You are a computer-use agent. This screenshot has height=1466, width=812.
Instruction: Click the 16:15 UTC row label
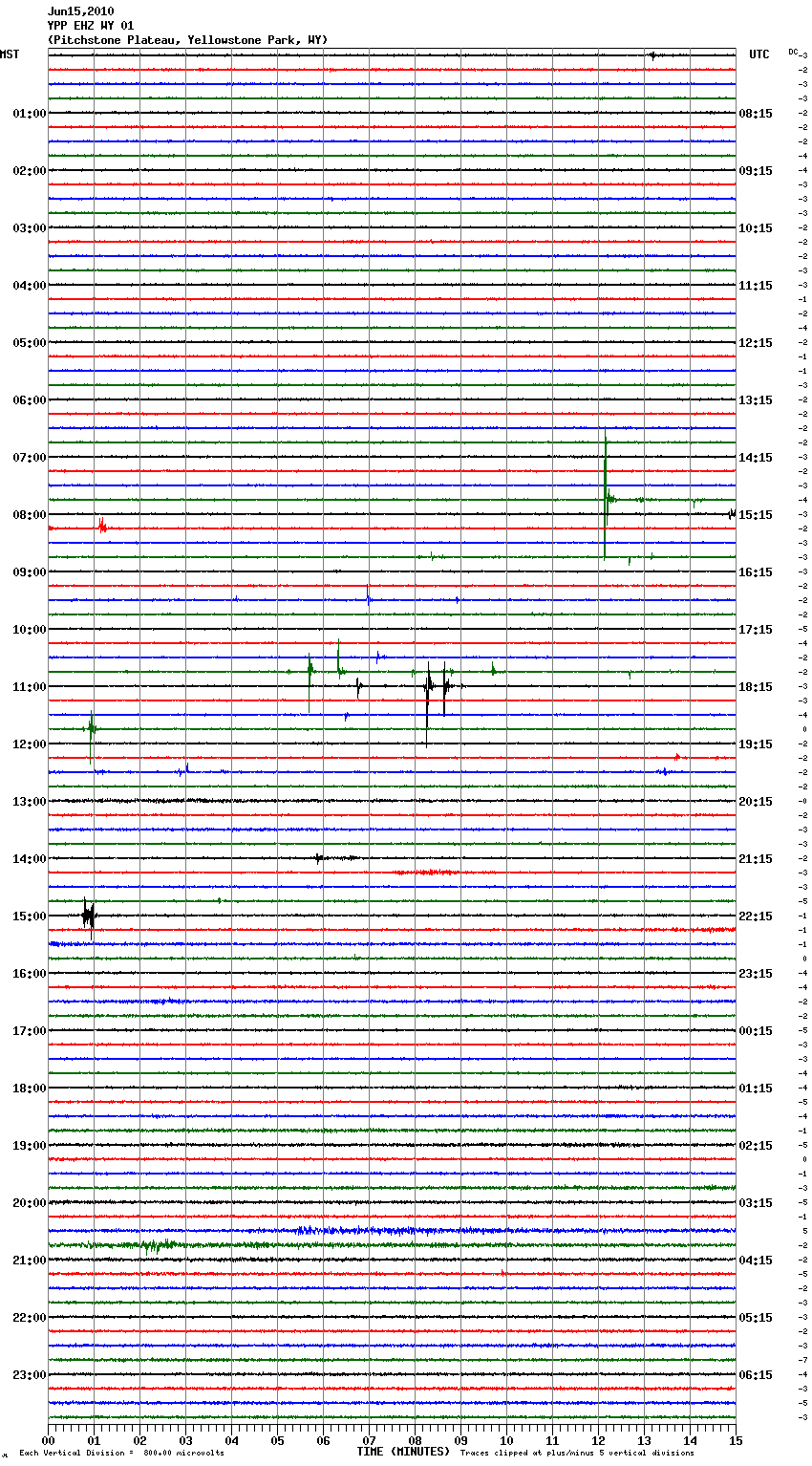click(x=756, y=572)
